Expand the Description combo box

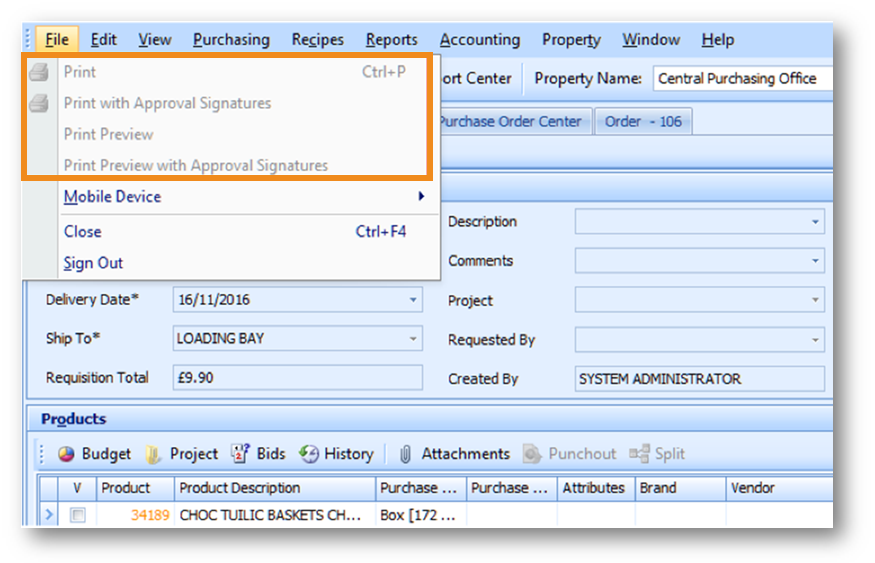click(x=815, y=222)
